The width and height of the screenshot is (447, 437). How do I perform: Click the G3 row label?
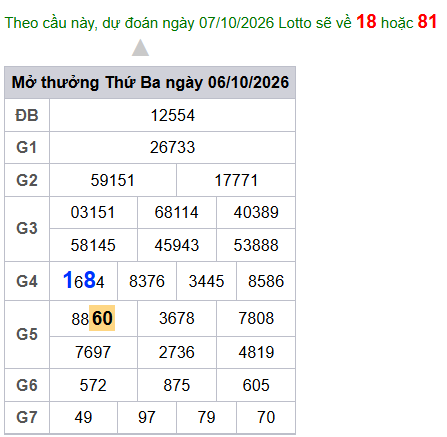pos(27,229)
